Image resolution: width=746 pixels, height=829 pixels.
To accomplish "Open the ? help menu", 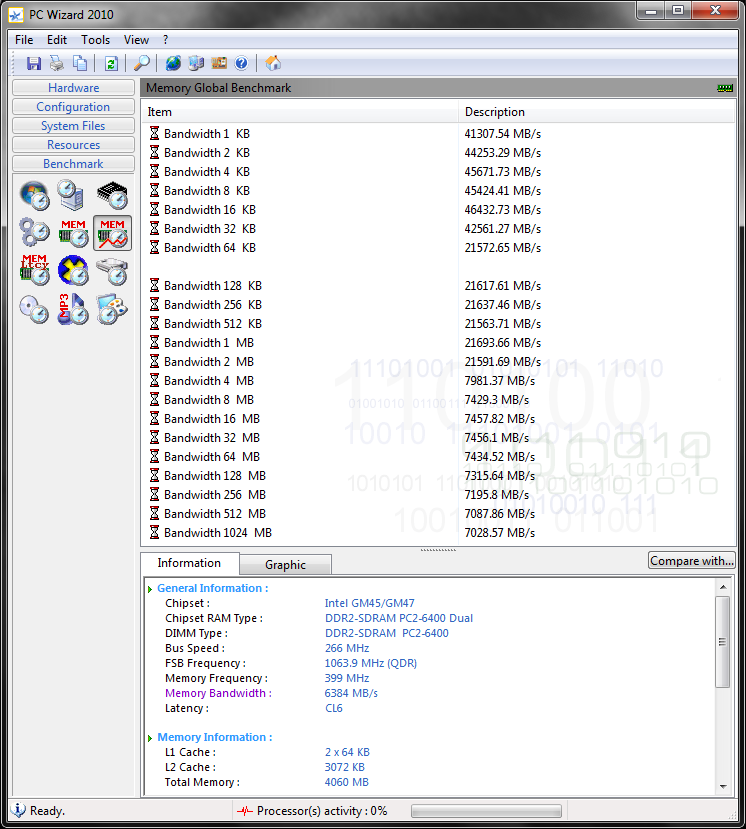I will [x=165, y=40].
